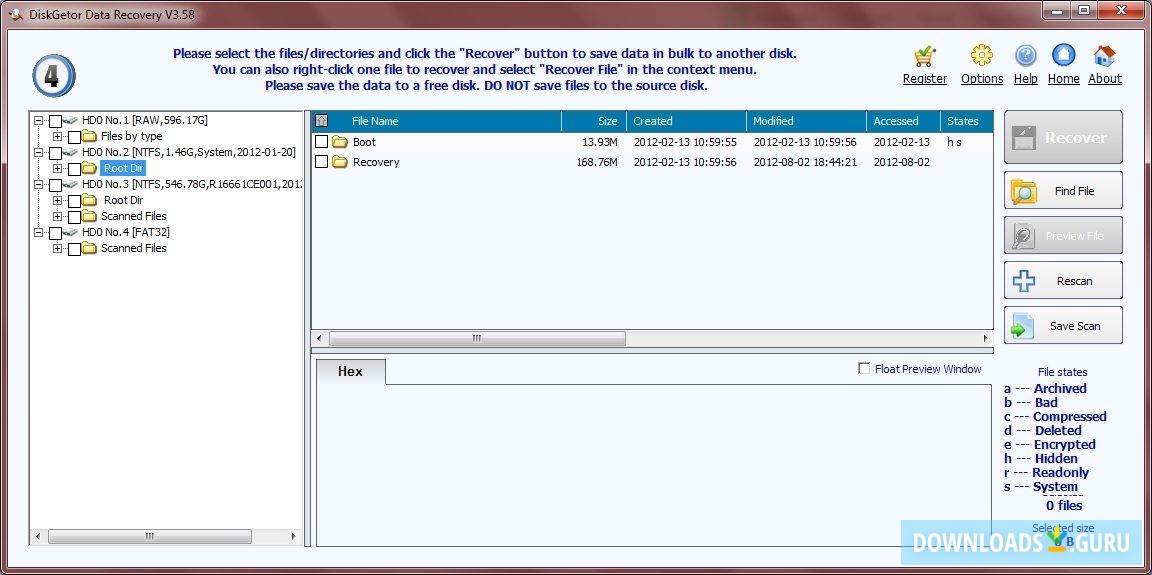Click the Recover button

click(1063, 137)
